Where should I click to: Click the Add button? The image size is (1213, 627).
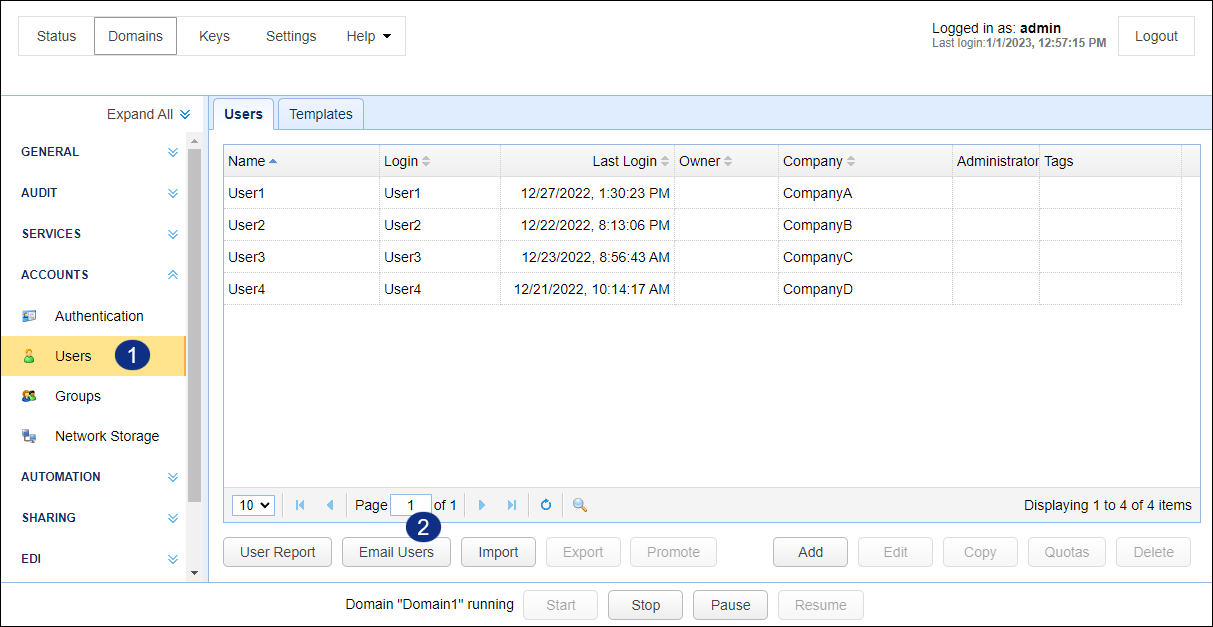click(x=810, y=552)
